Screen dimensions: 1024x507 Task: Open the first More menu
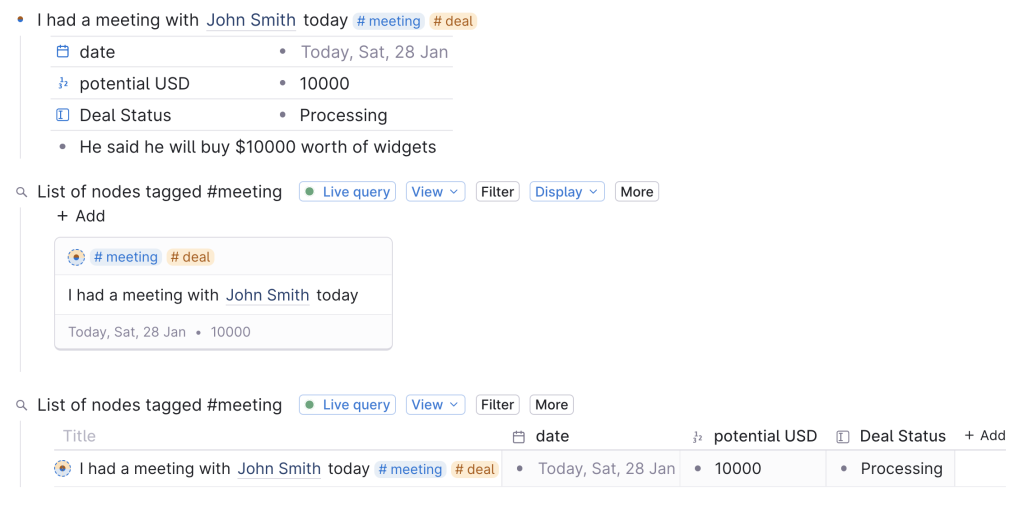[636, 192]
